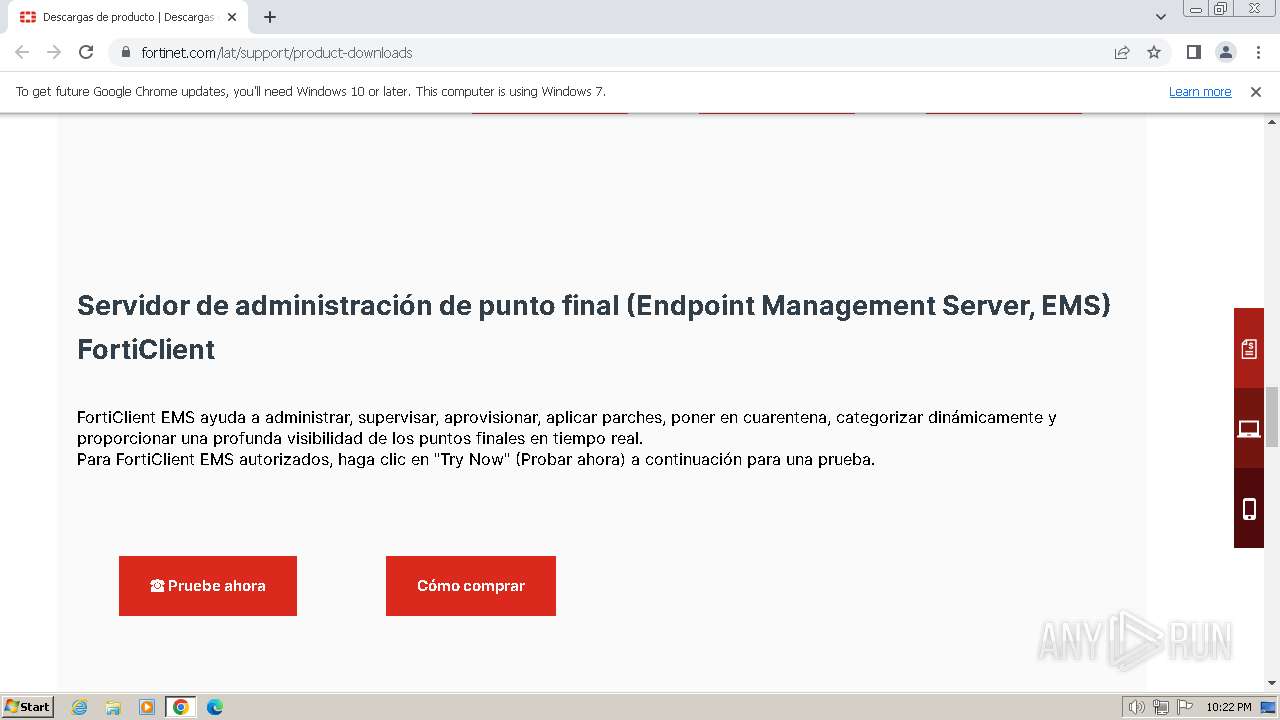View site information lock icon
1280x720 pixels.
(x=126, y=52)
